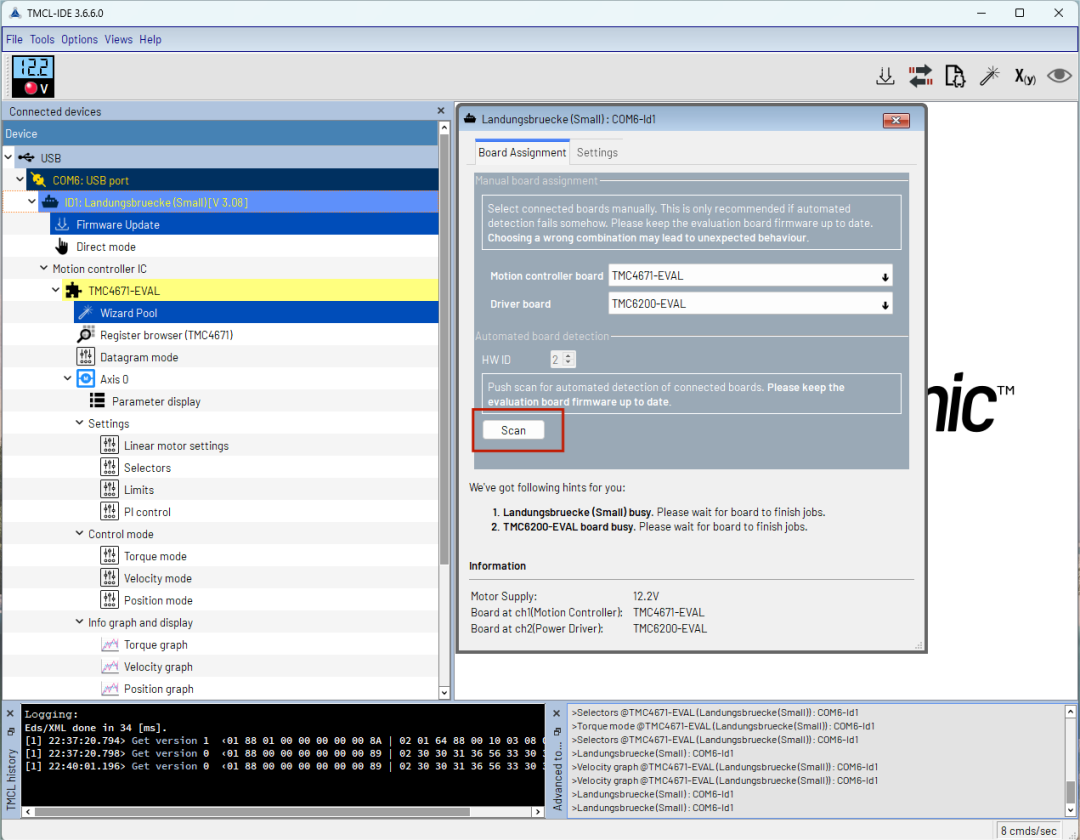Close the Landungsbruecke dialog with red X
The height and width of the screenshot is (840, 1080).
pyautogui.click(x=896, y=120)
